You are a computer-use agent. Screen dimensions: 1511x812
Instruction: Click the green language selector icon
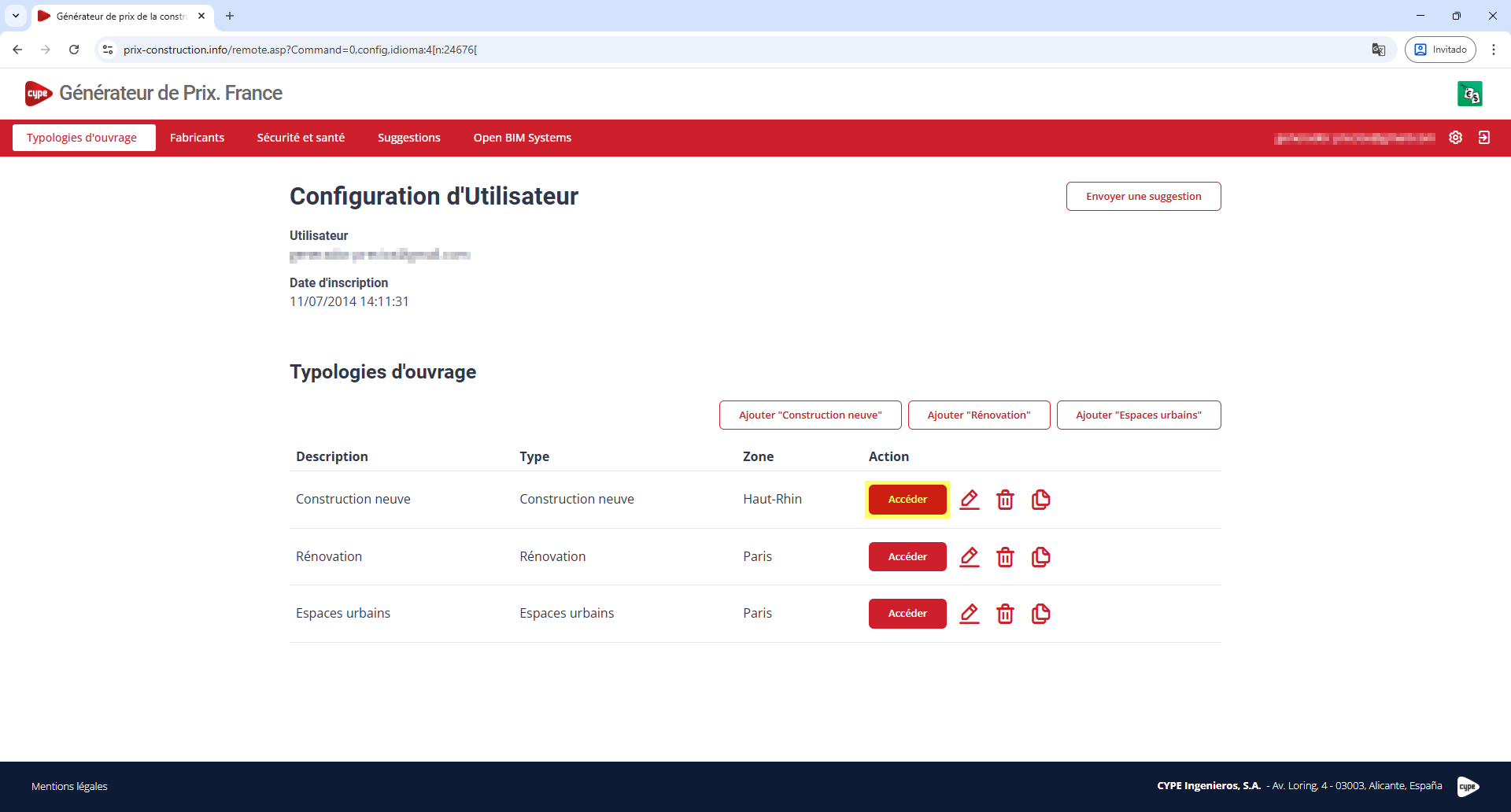1469,94
